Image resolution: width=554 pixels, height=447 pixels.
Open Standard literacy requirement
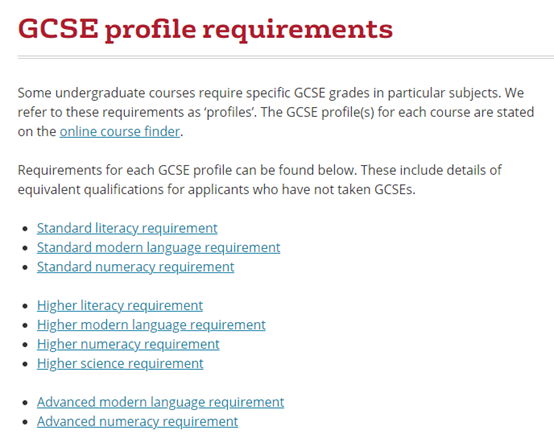127,228
